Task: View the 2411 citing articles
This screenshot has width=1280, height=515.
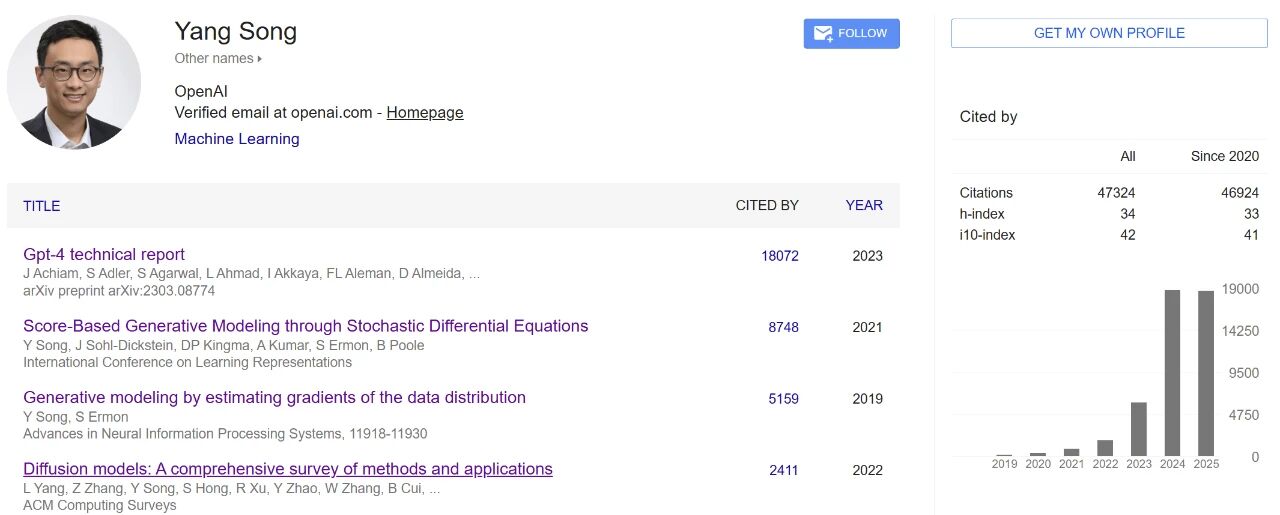Action: point(783,470)
